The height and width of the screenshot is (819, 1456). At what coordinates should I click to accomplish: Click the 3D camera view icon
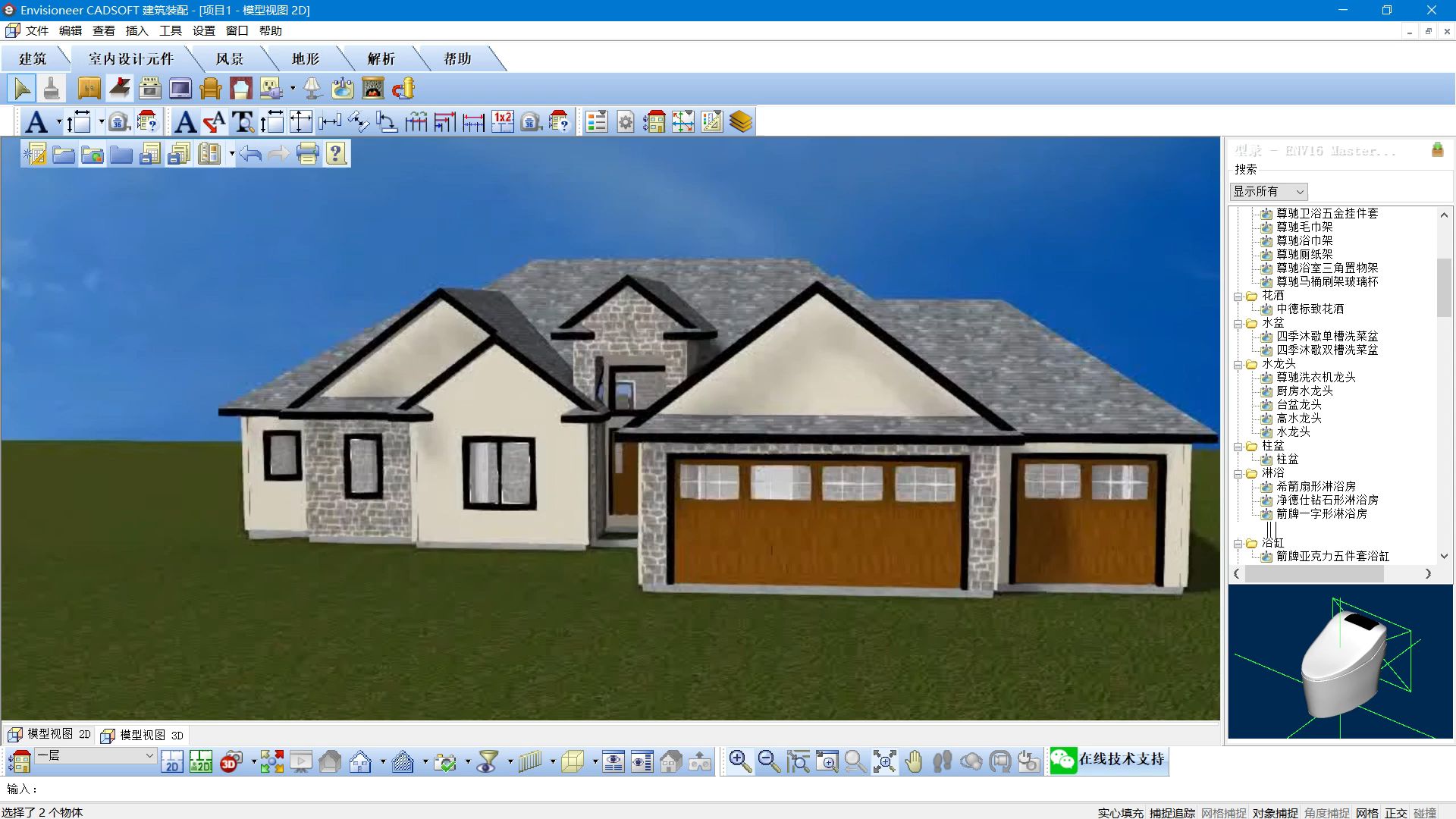click(231, 761)
